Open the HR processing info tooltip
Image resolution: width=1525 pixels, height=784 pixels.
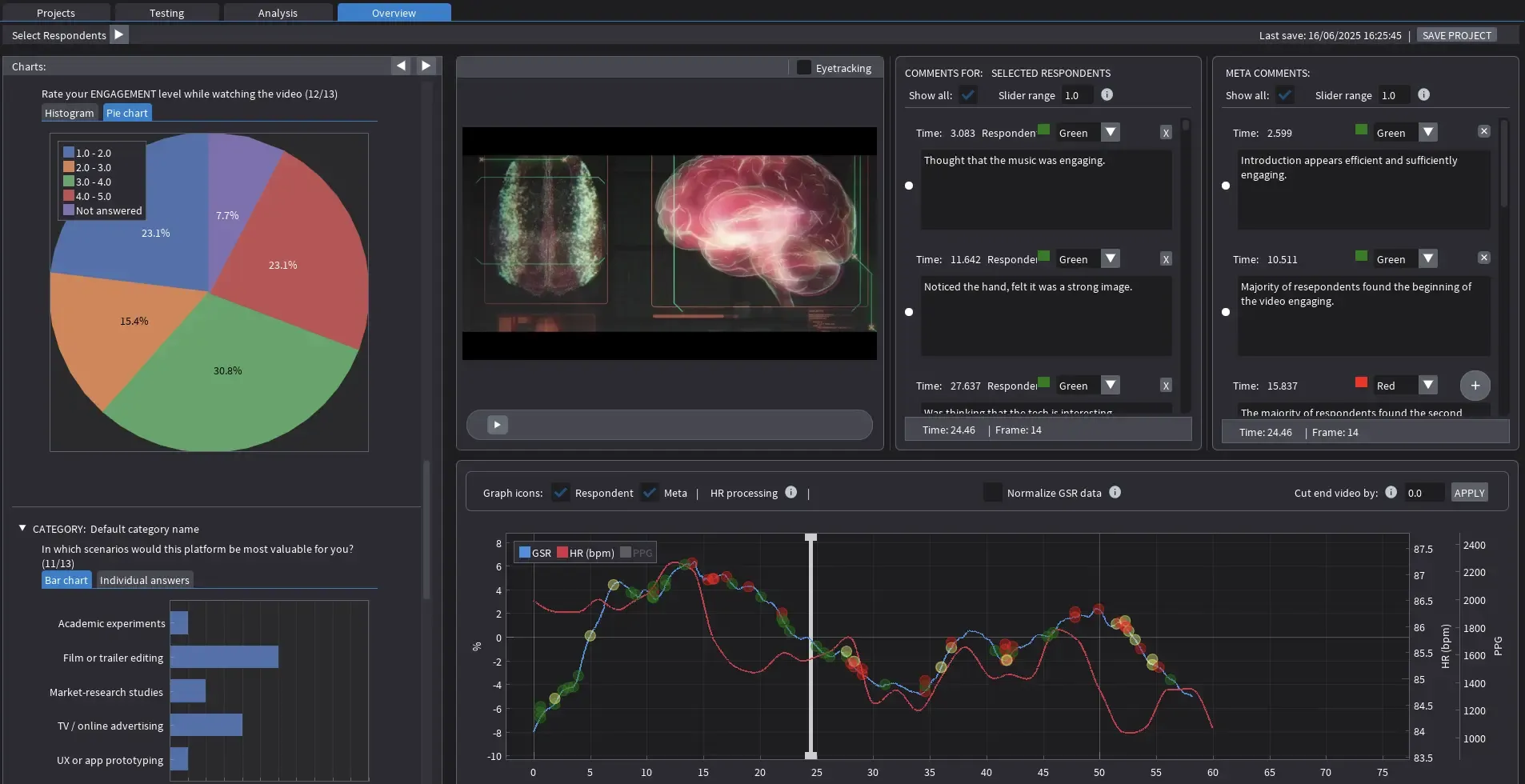pos(791,493)
